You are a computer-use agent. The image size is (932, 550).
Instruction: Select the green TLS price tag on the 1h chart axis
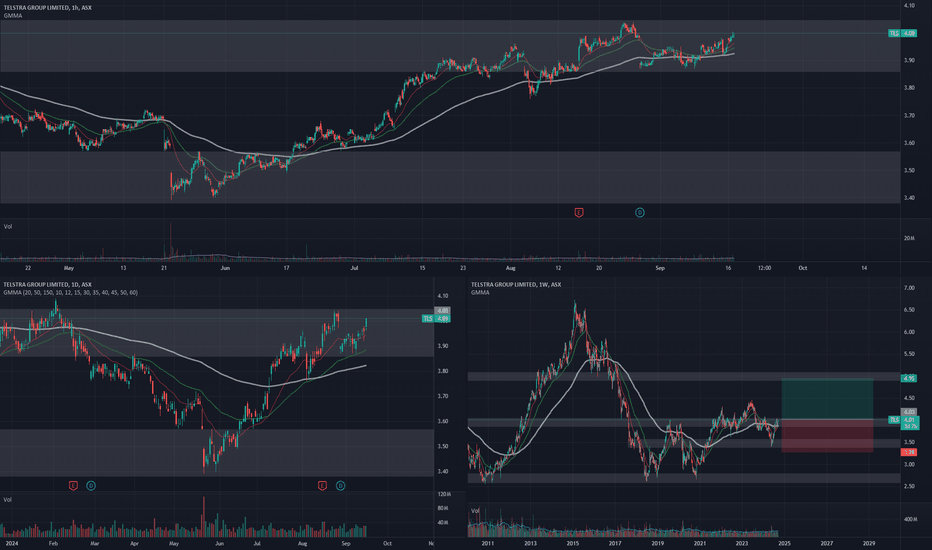[x=902, y=33]
